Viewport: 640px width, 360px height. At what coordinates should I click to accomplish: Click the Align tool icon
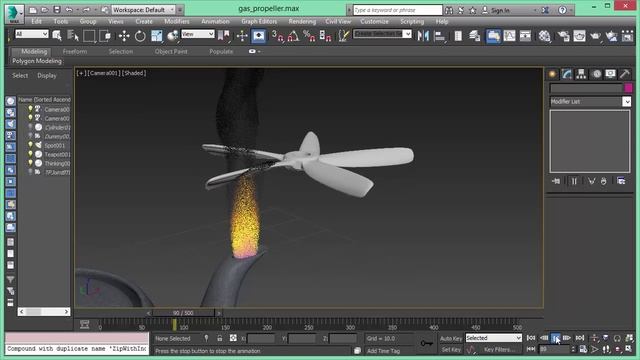[x=440, y=36]
